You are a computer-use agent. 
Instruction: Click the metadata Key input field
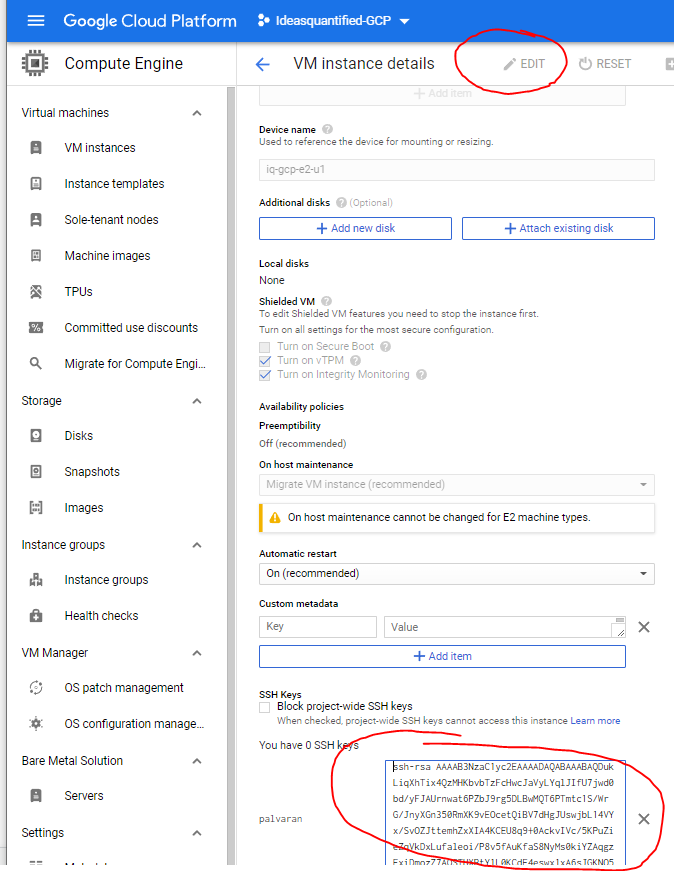click(x=318, y=627)
